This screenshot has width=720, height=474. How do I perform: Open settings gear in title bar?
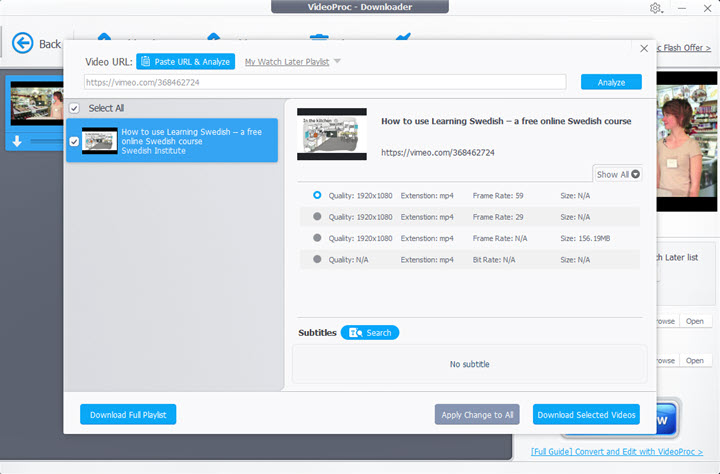click(655, 8)
